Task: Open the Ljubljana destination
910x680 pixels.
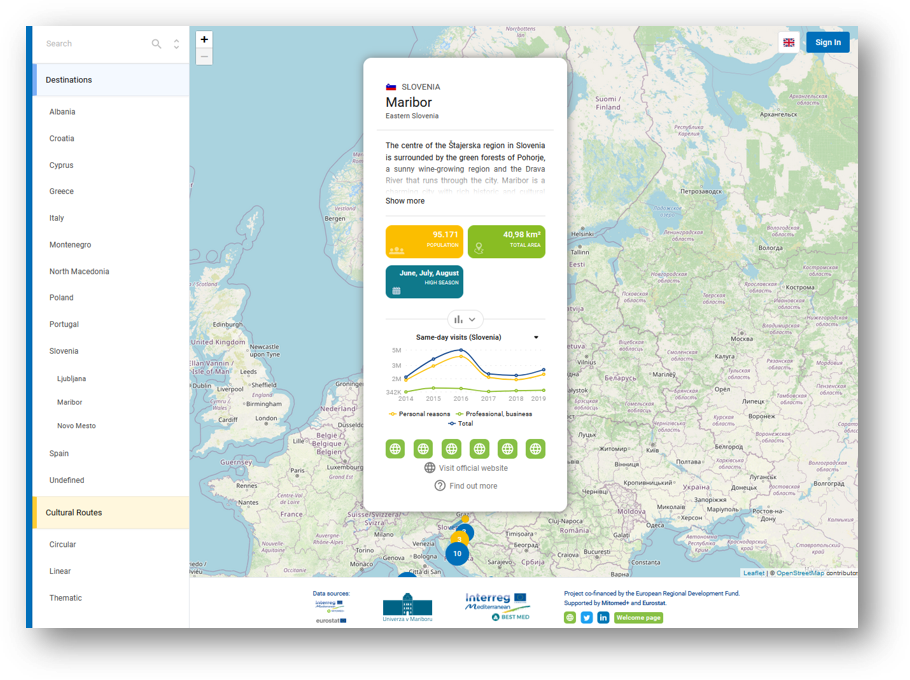Action: click(x=71, y=378)
